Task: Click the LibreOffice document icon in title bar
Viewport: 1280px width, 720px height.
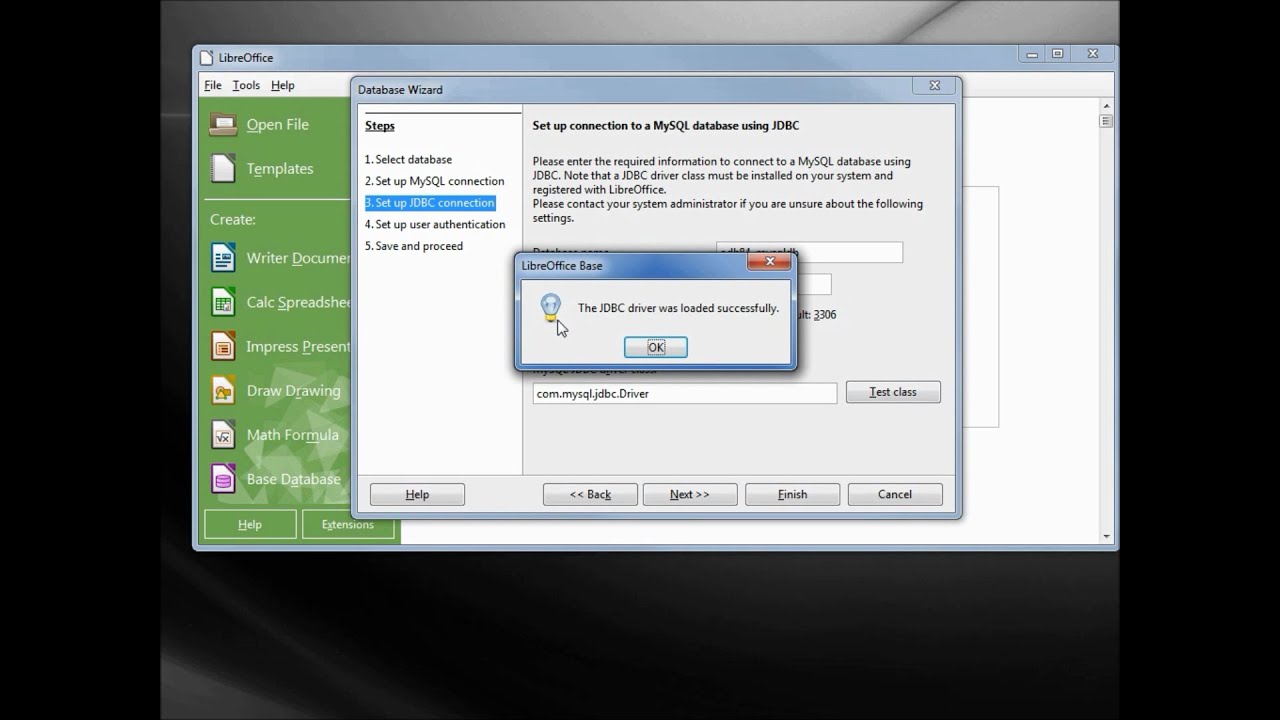Action: pos(206,57)
